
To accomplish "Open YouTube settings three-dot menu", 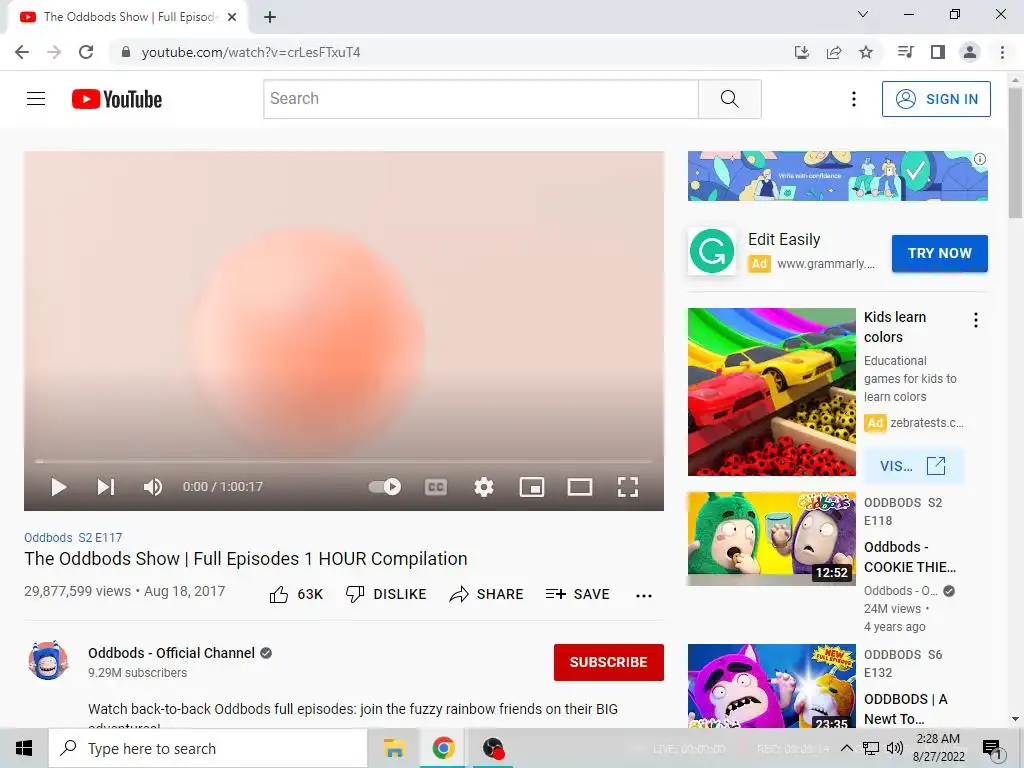I will tap(854, 99).
